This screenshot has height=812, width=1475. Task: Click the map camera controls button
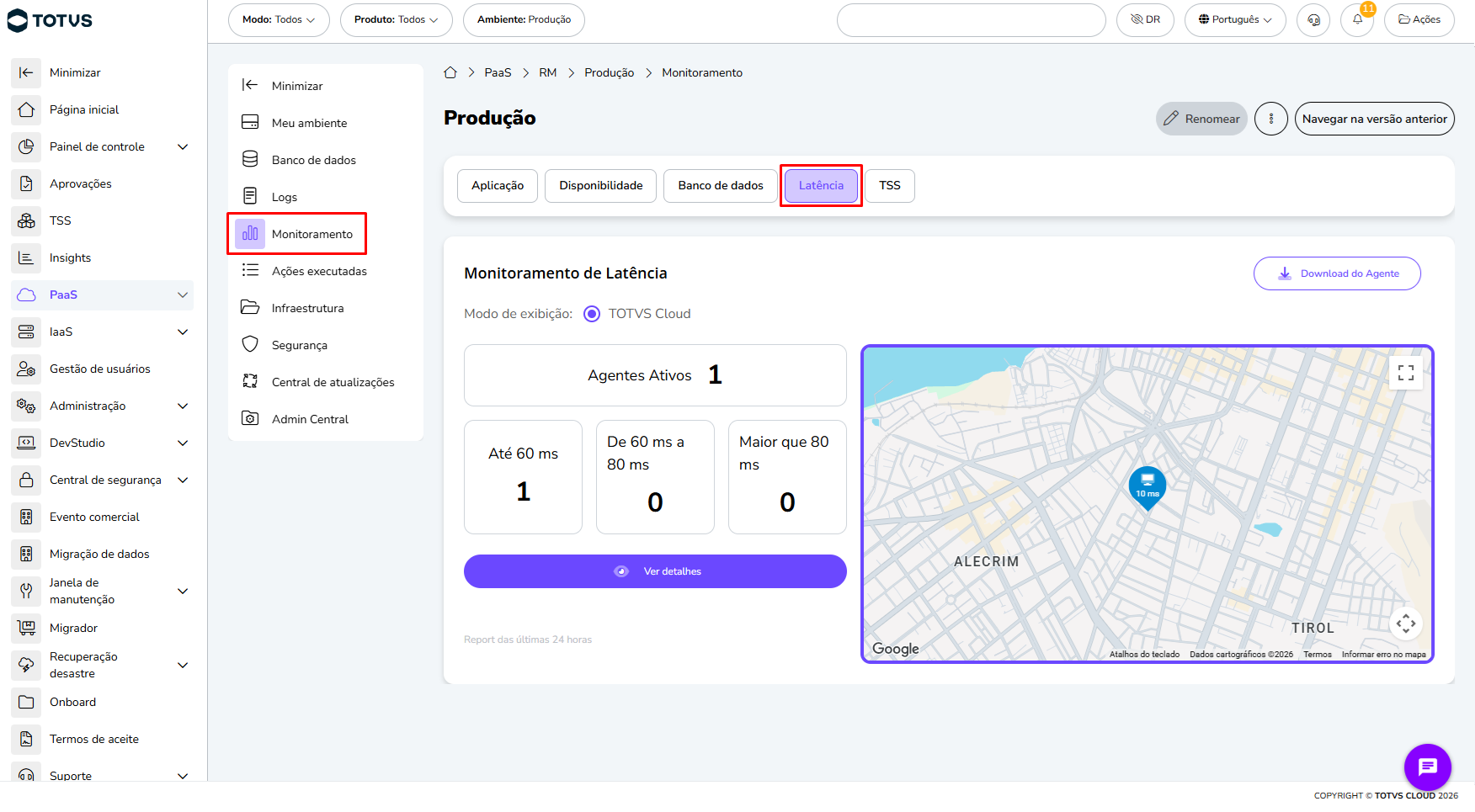click(1406, 624)
